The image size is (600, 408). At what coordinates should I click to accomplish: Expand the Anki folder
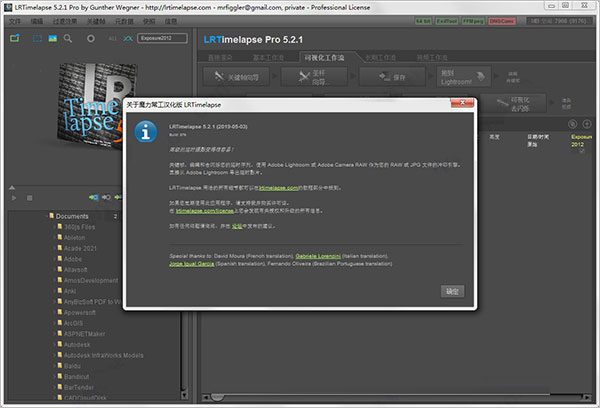tap(54, 291)
